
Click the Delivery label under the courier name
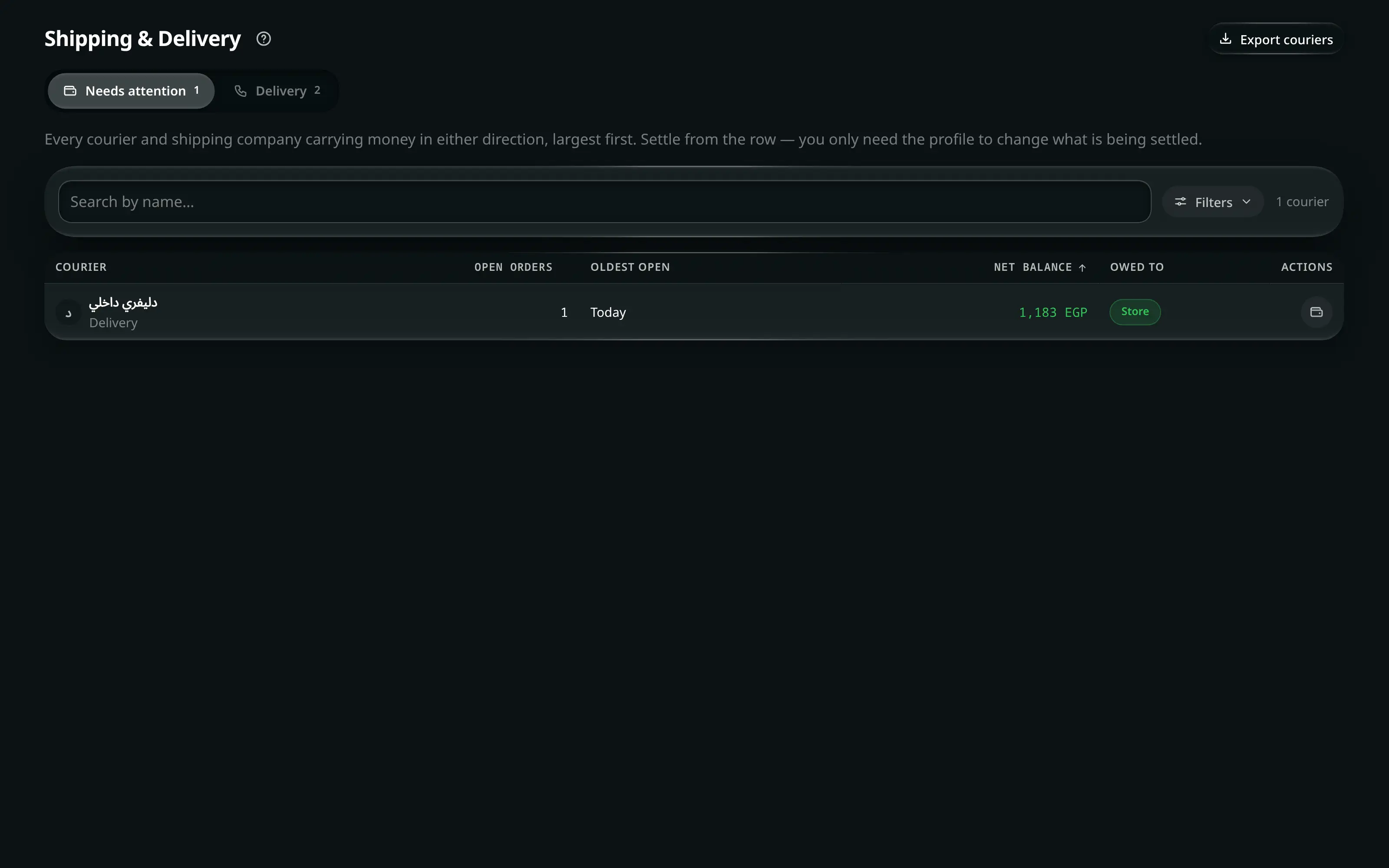pos(113,322)
